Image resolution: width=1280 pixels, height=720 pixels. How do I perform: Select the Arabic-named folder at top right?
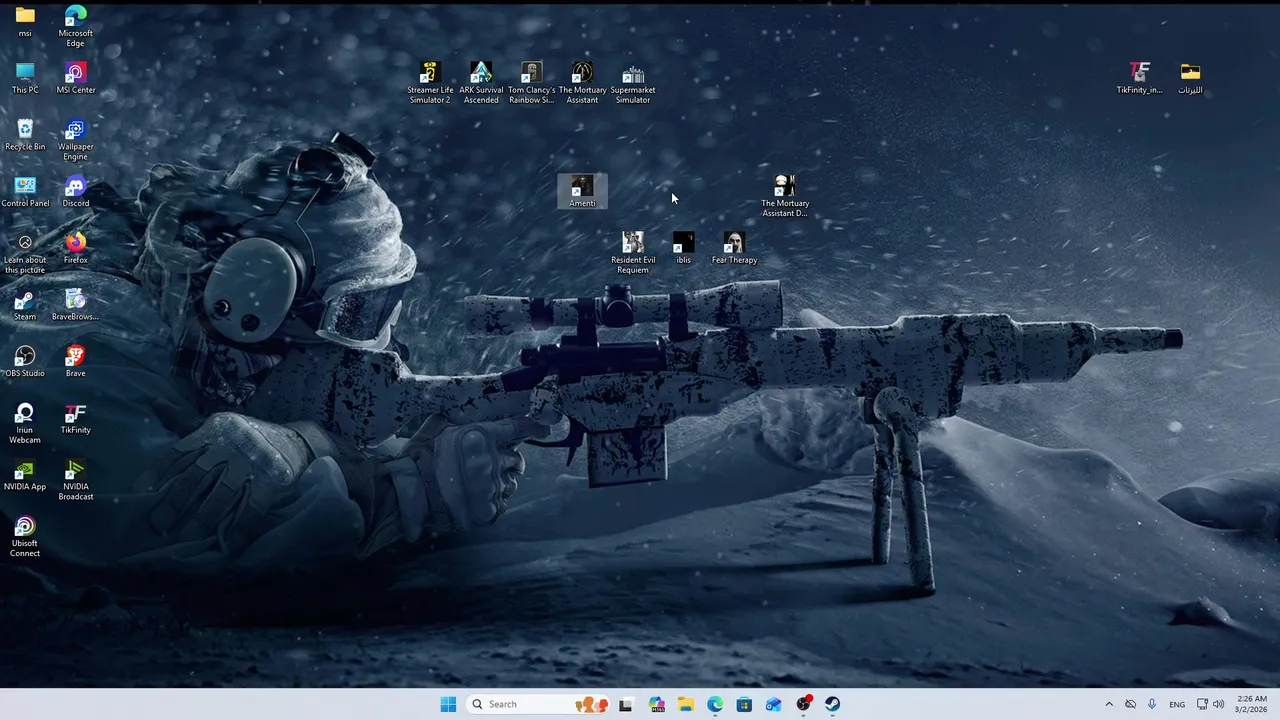point(1190,78)
